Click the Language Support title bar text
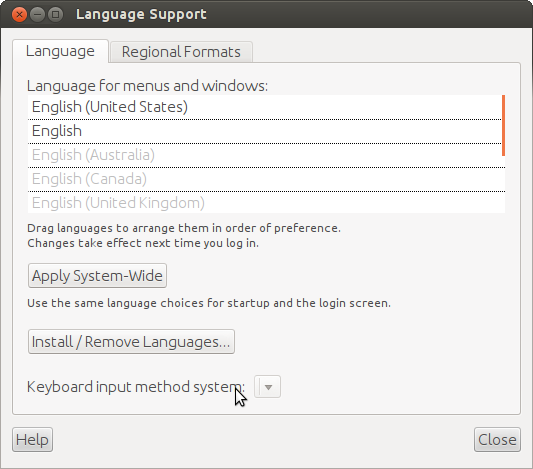The width and height of the screenshot is (533, 469). [x=141, y=15]
